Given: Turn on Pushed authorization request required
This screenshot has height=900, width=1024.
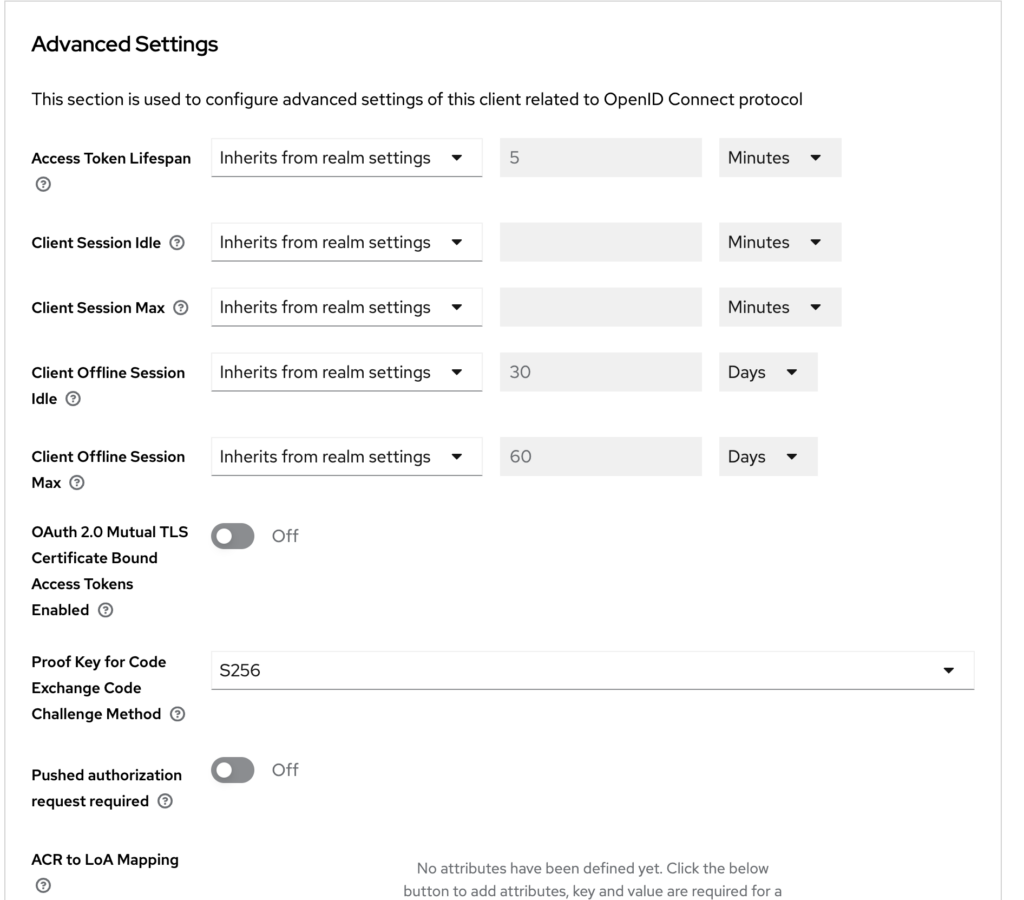Looking at the screenshot, I should coord(232,770).
